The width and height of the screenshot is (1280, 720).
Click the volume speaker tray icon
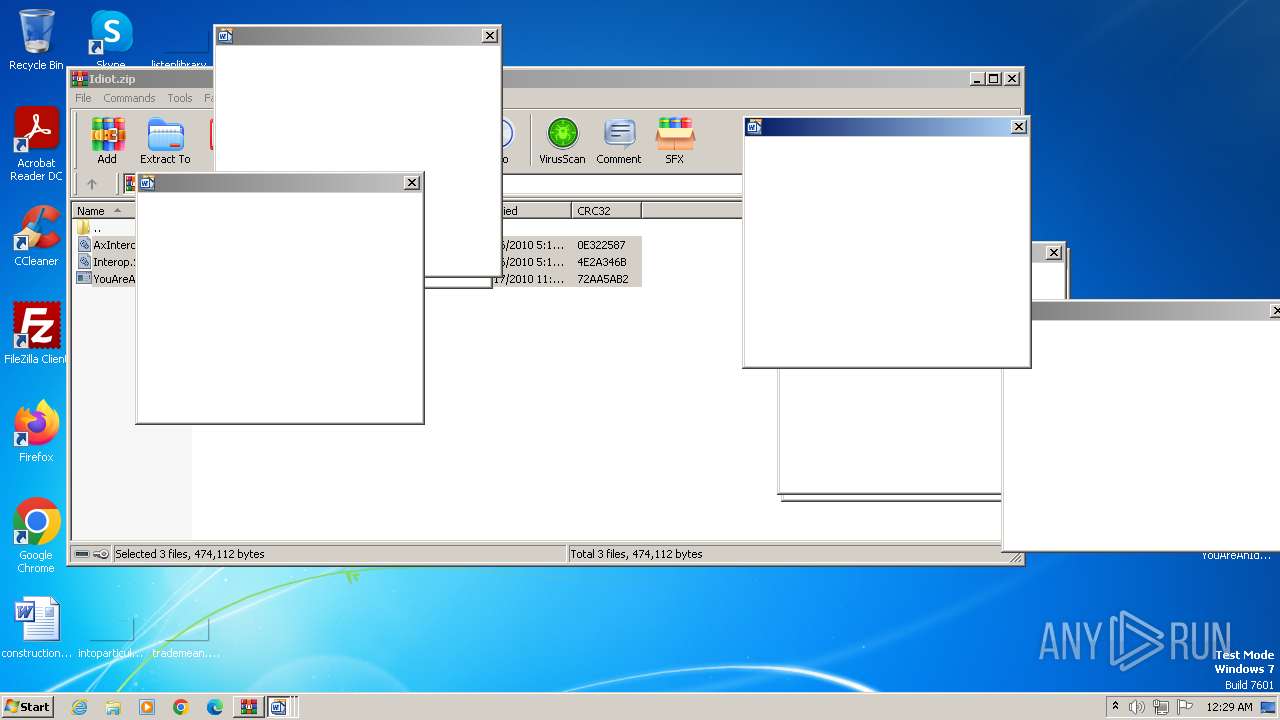tap(1137, 707)
